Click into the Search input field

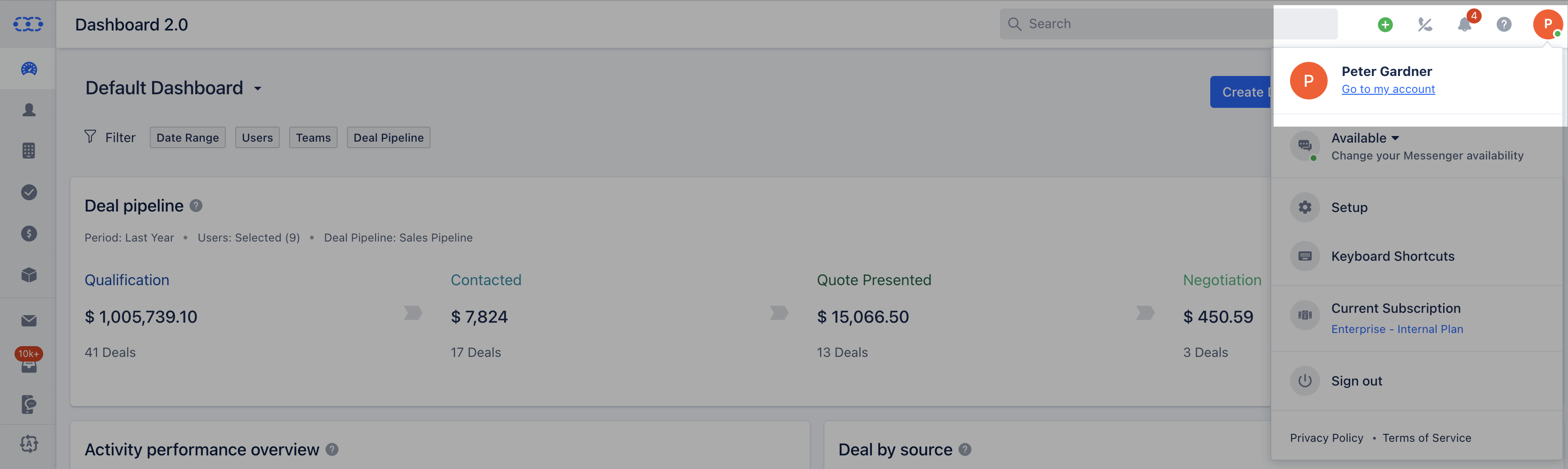pyautogui.click(x=1168, y=24)
